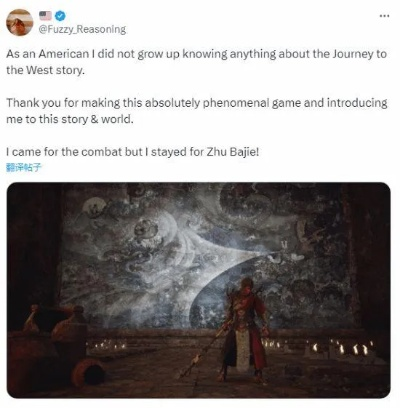Open the attached game screenshot image

pos(199,290)
